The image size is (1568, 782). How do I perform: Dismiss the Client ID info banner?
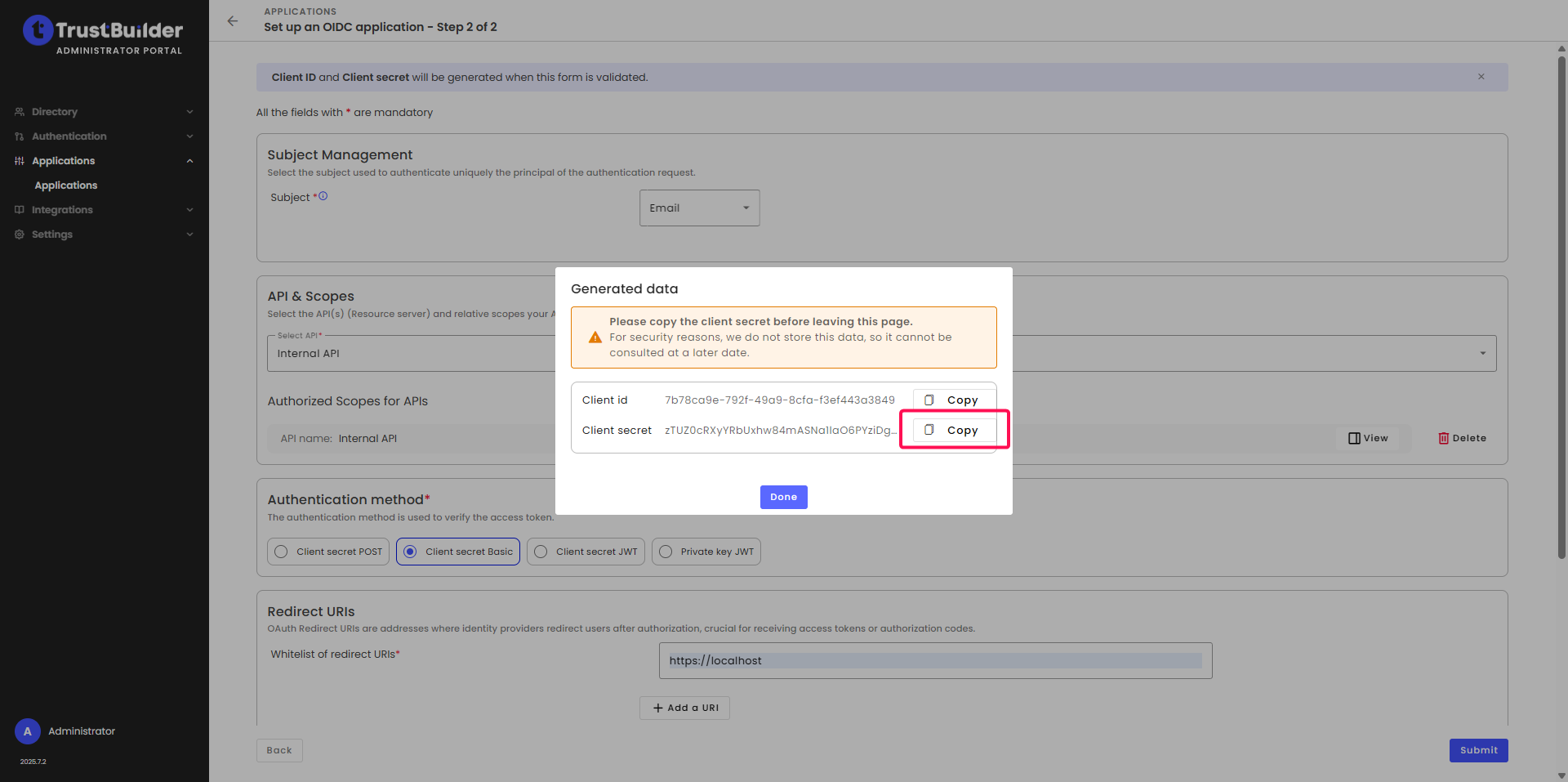pyautogui.click(x=1481, y=77)
